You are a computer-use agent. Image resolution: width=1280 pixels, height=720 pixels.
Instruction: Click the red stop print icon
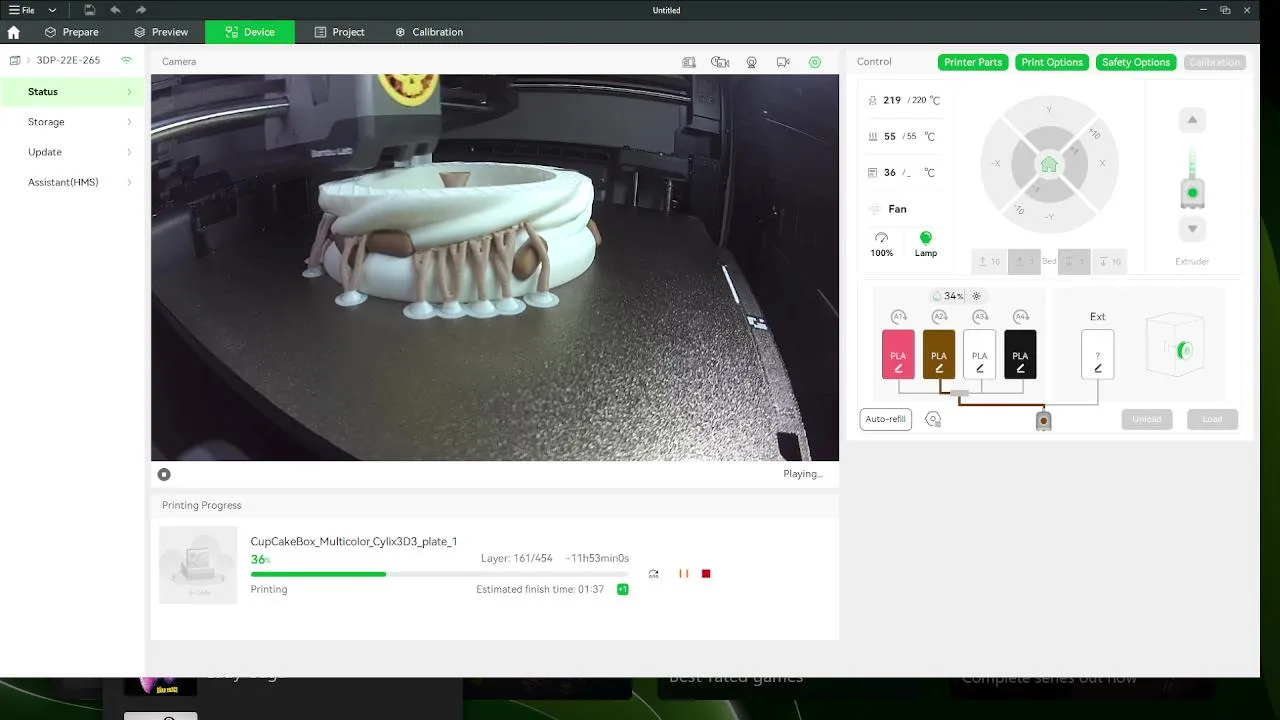pyautogui.click(x=706, y=574)
